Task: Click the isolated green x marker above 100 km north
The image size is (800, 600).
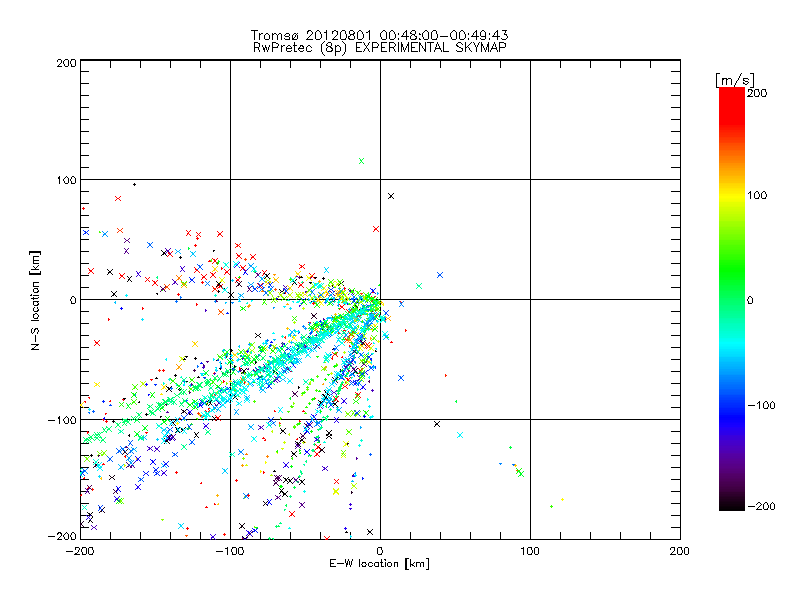Action: [x=361, y=161]
